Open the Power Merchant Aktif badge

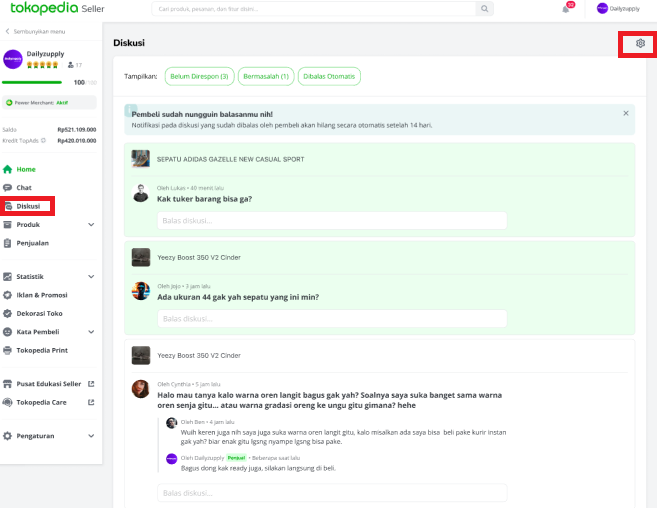[49, 103]
